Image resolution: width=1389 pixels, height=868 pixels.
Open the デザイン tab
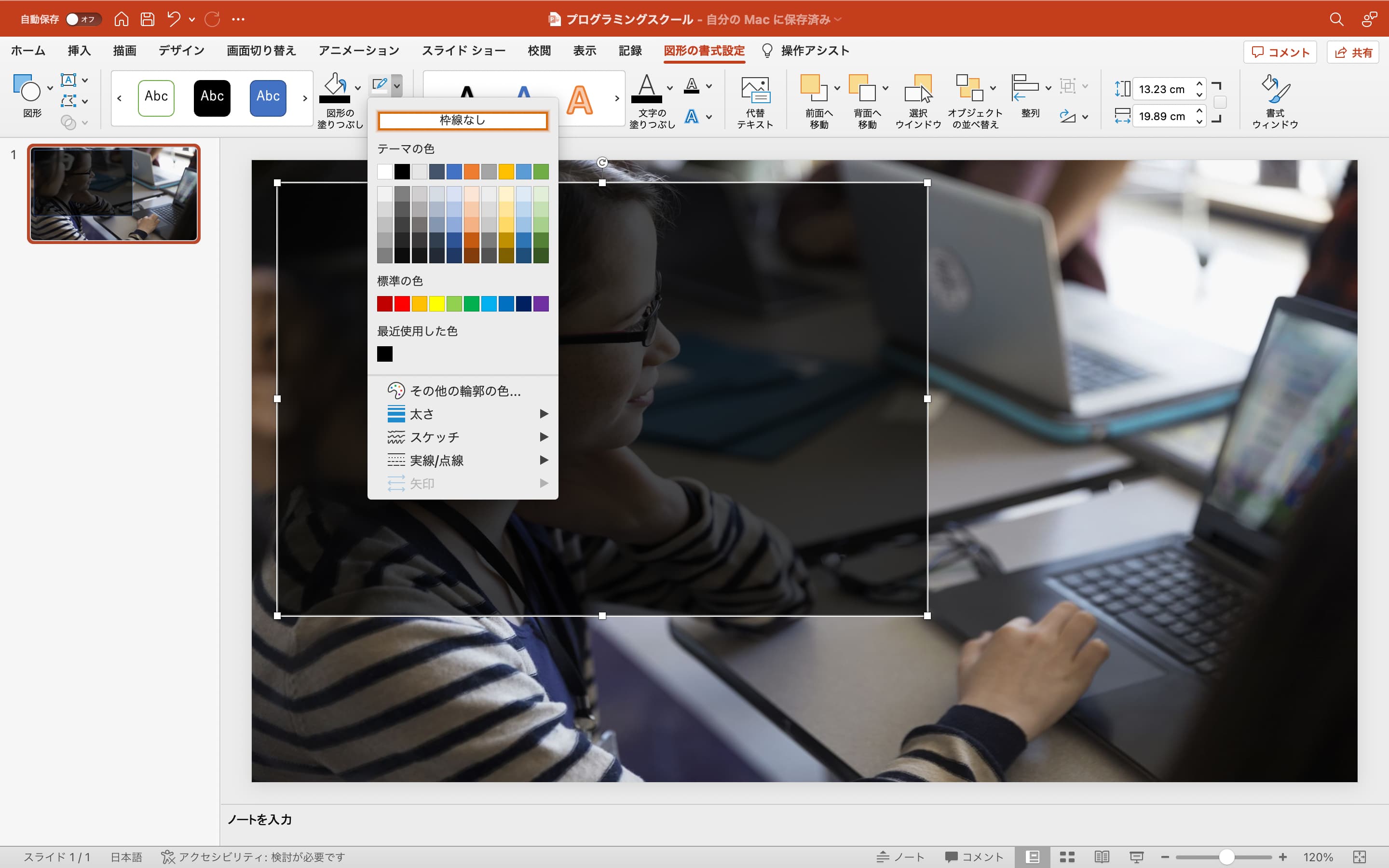(x=181, y=51)
